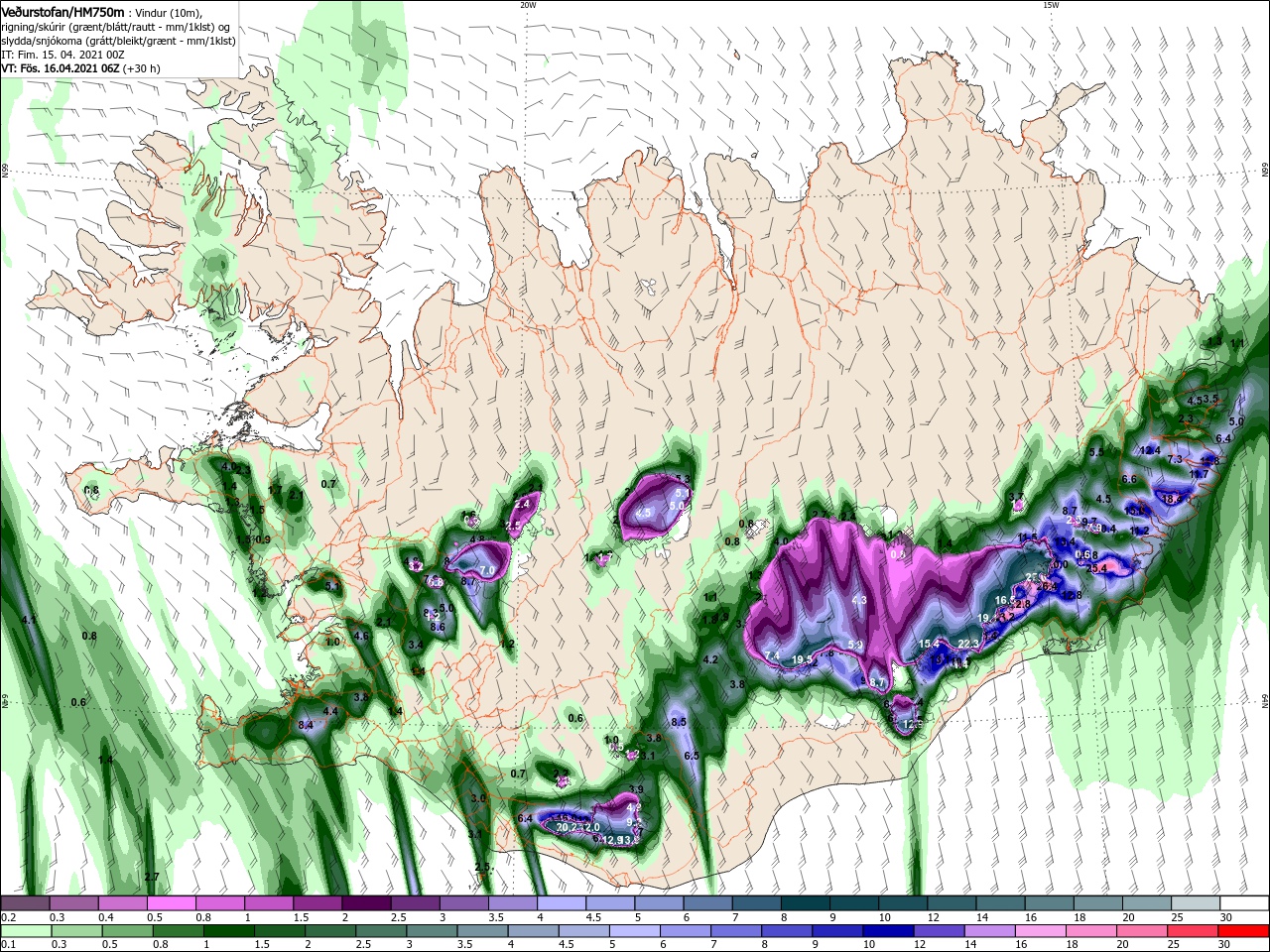Click the 2.7 value near the bottom-left sea area
Viewport: 1270px width, 952px height.
pos(152,877)
